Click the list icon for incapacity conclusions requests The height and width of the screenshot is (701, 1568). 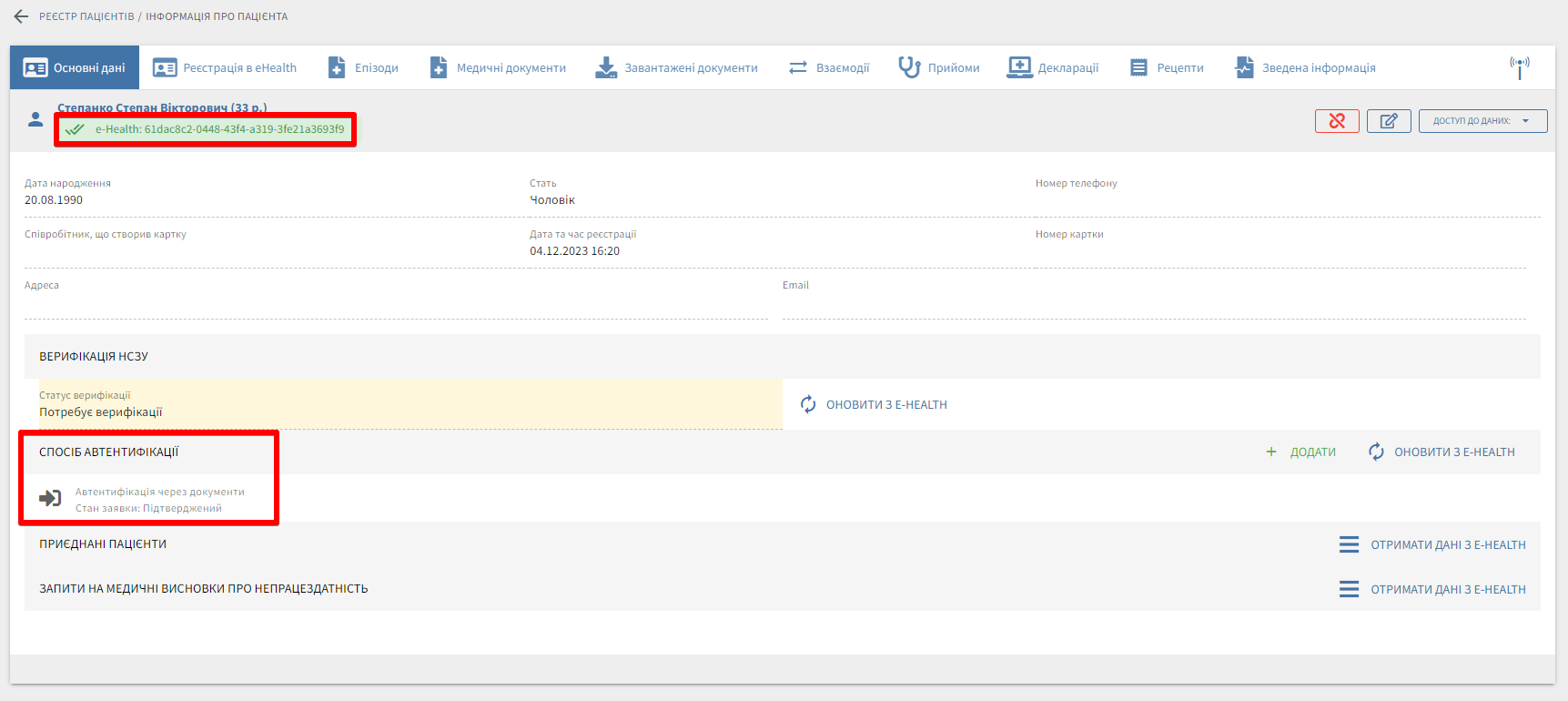click(x=1349, y=589)
